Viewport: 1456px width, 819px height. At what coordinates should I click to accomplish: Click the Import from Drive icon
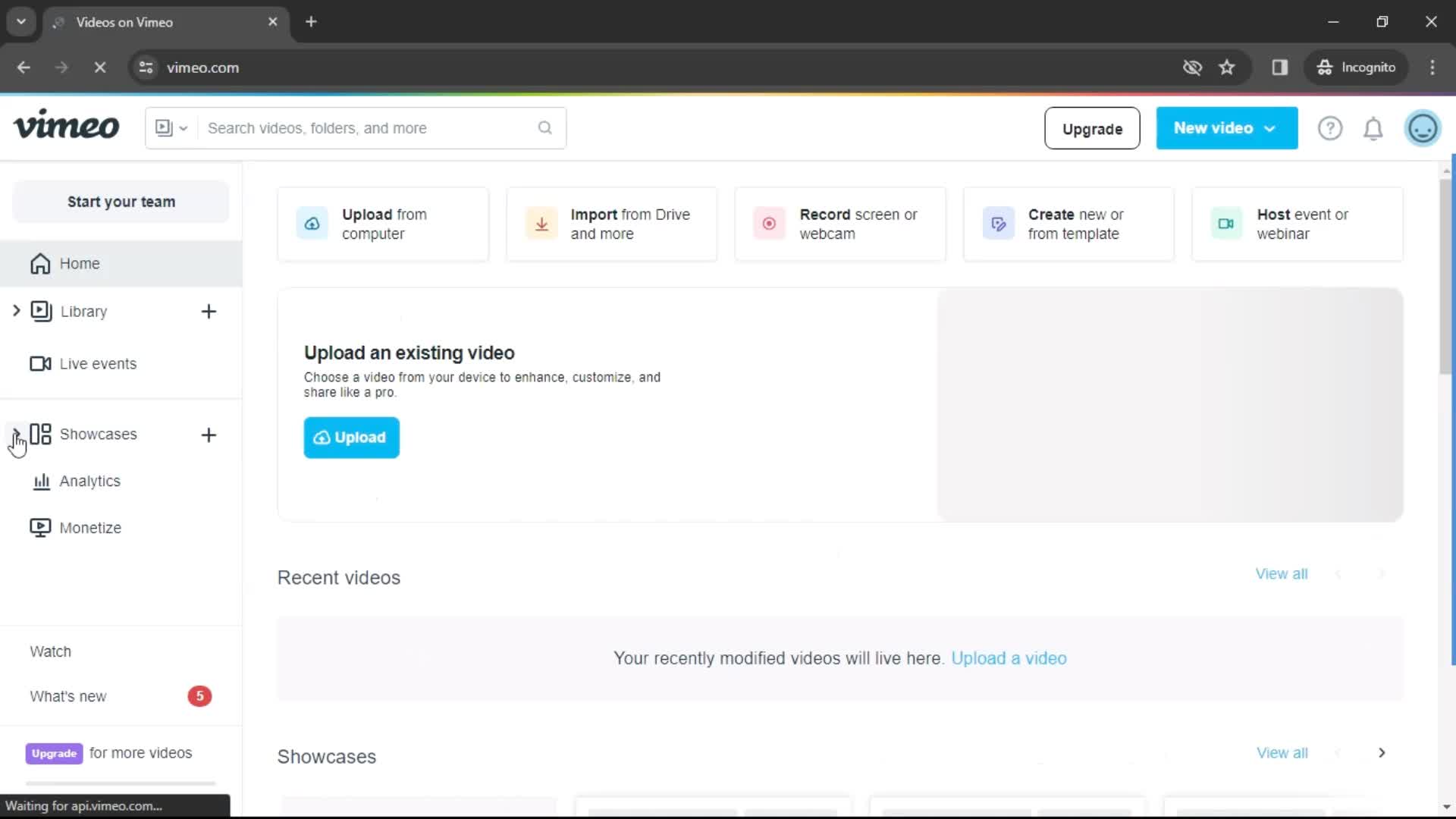tap(540, 224)
